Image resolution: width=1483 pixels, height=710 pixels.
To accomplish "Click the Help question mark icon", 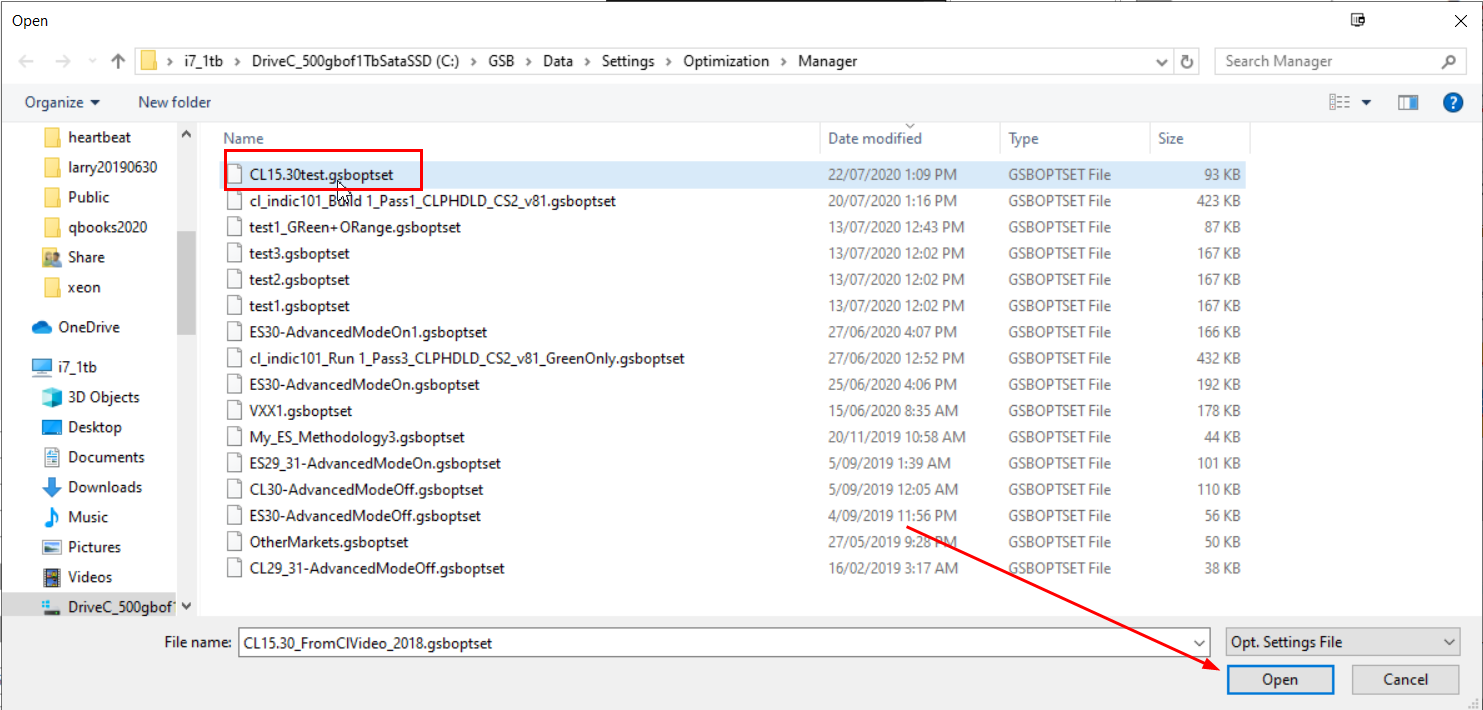I will click(x=1453, y=102).
